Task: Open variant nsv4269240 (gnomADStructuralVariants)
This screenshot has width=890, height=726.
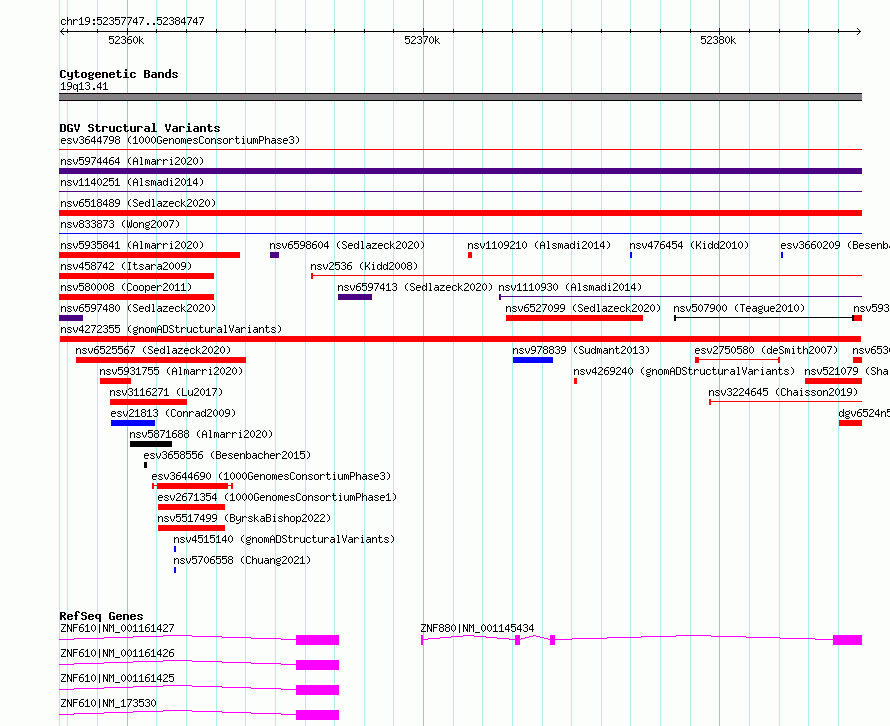Action: click(684, 371)
